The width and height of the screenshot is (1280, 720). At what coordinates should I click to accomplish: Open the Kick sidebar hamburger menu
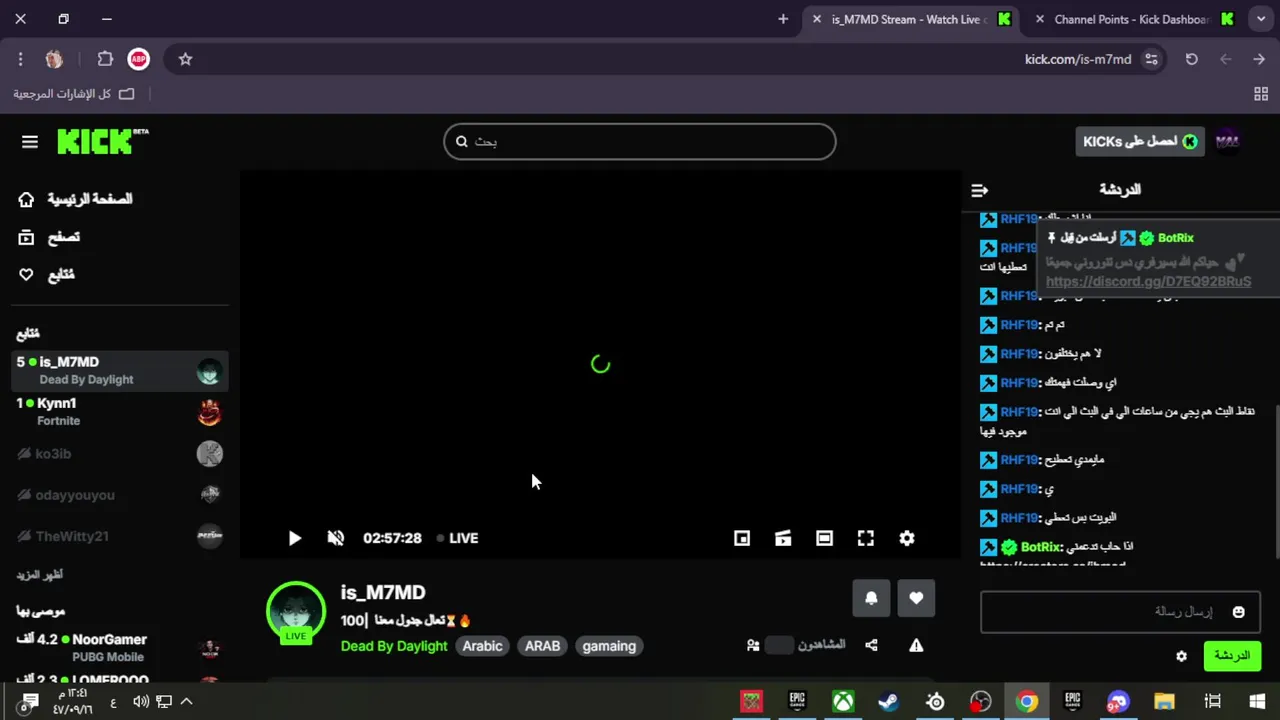(30, 142)
